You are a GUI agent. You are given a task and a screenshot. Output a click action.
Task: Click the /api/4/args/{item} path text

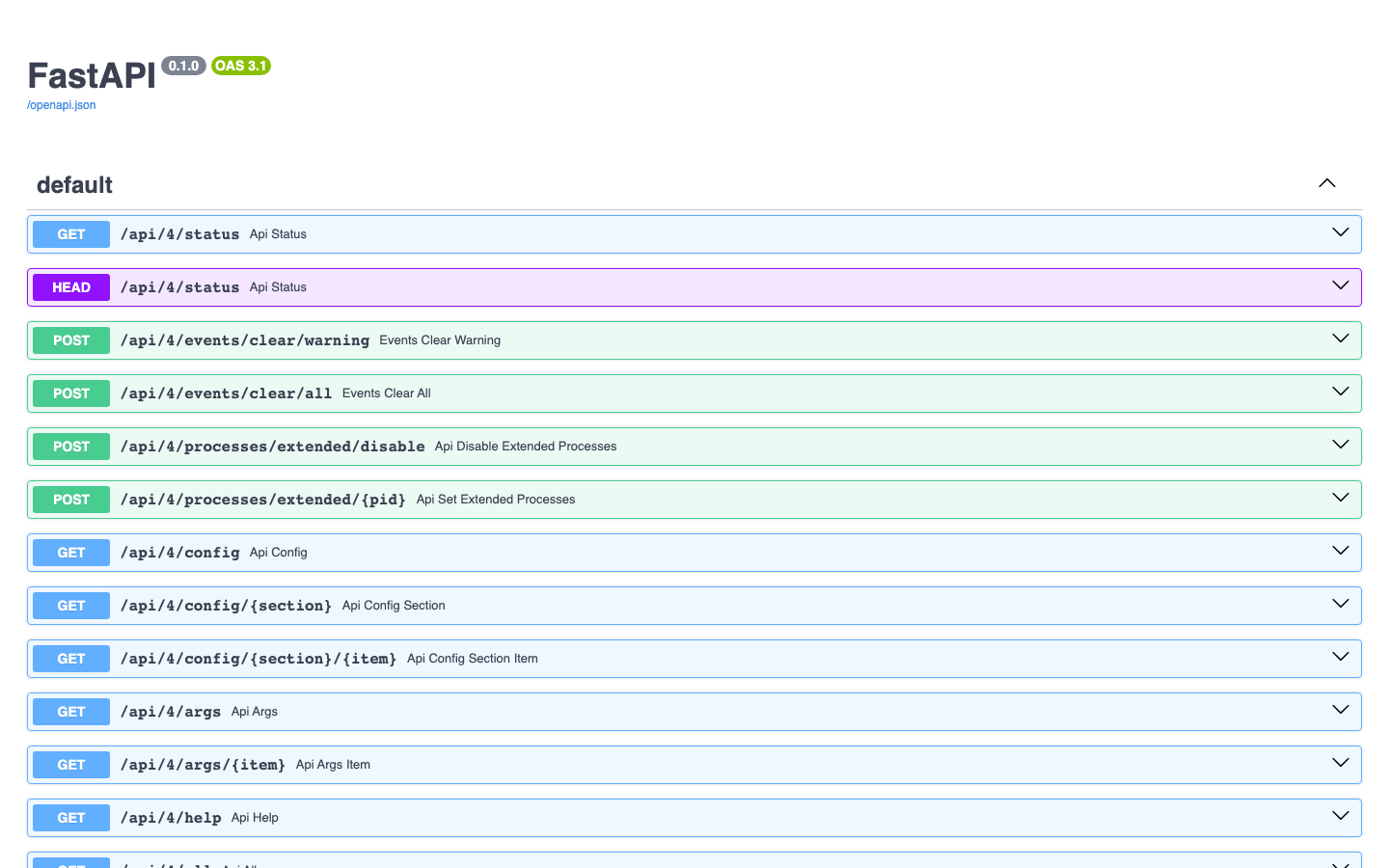click(x=204, y=765)
